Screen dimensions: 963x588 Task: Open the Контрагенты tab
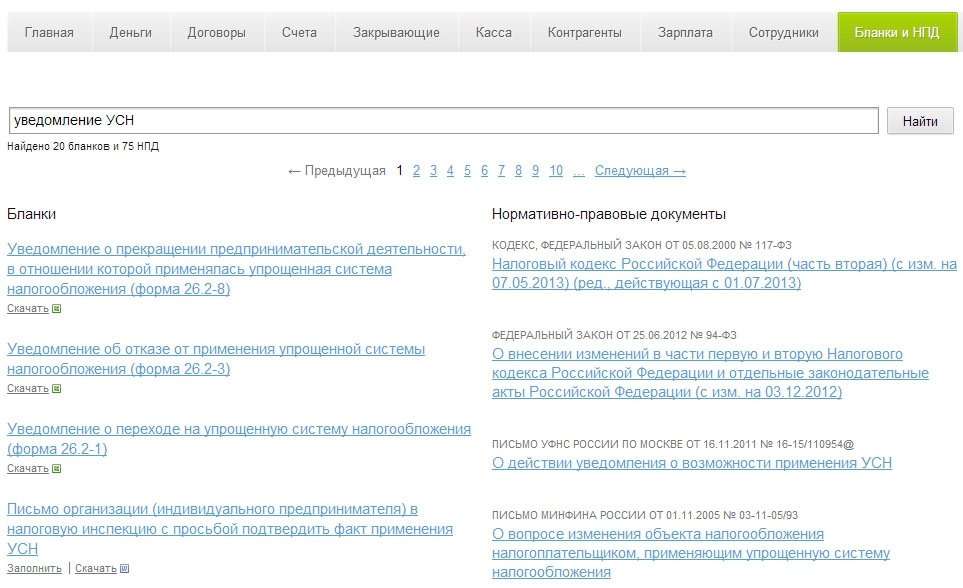pyautogui.click(x=585, y=33)
